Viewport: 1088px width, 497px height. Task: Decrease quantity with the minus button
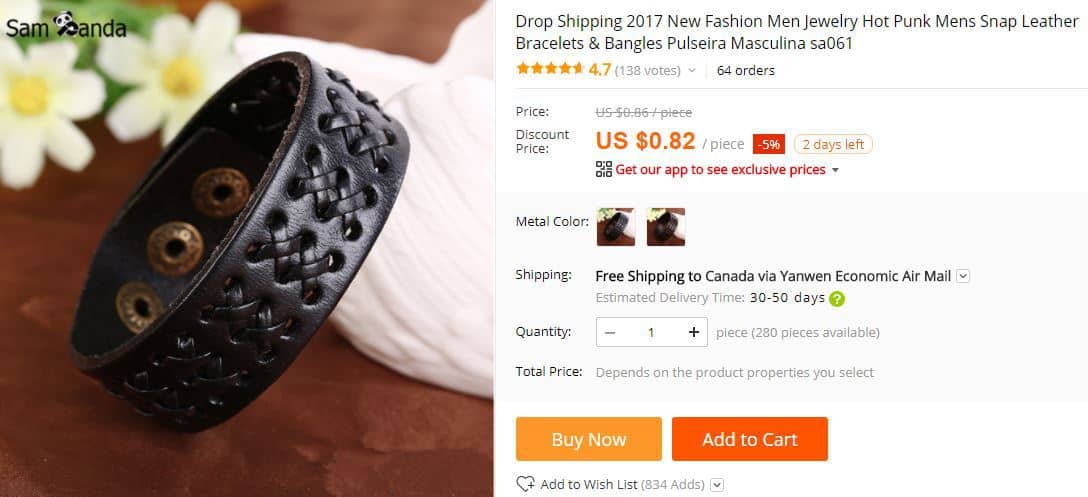coord(610,332)
